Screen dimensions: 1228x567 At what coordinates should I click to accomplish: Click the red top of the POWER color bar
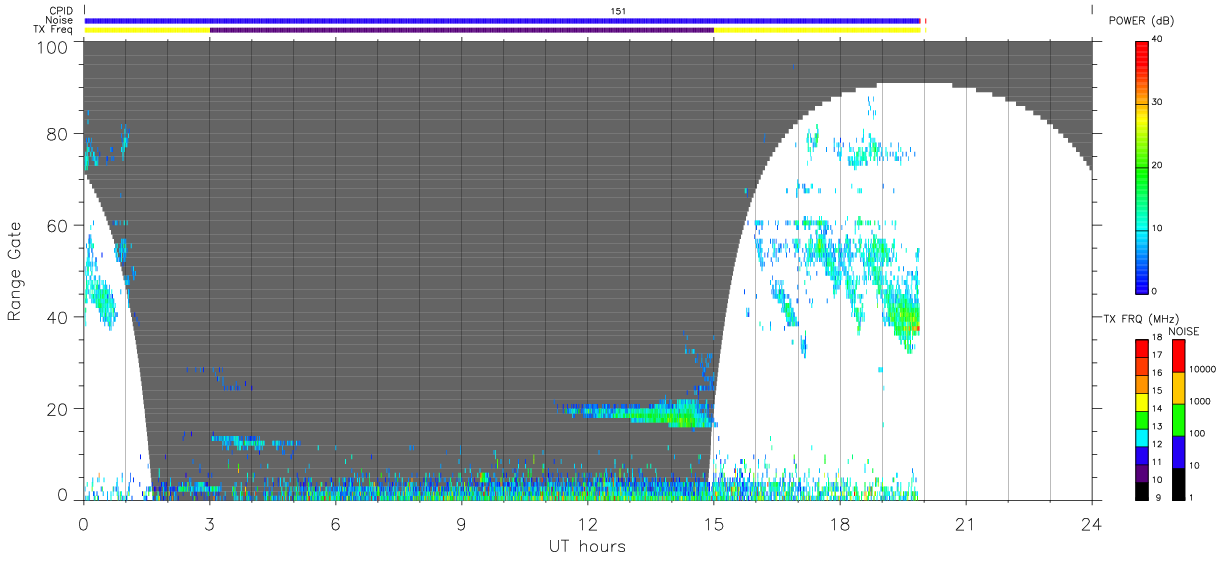tap(1141, 50)
